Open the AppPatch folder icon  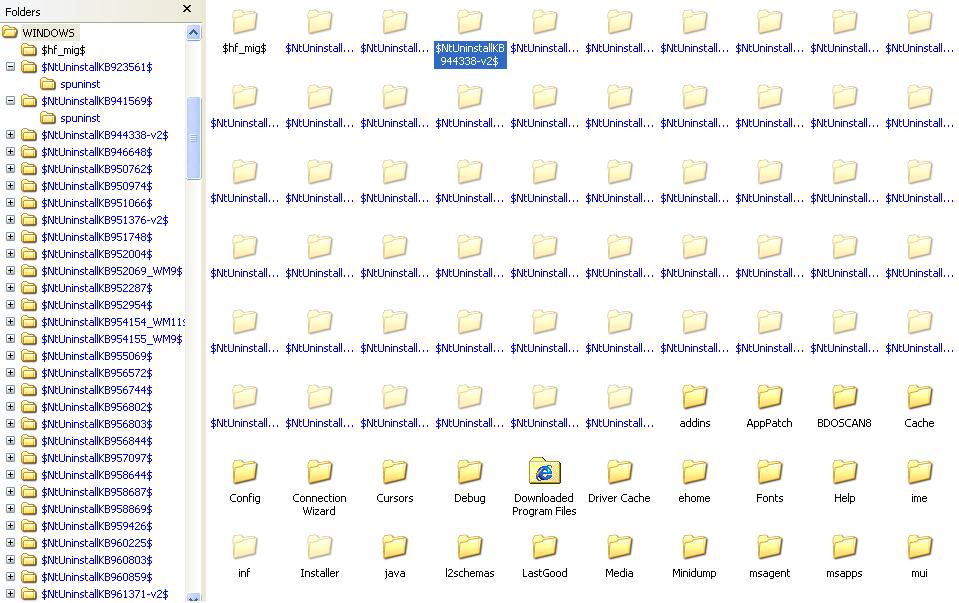pos(769,397)
